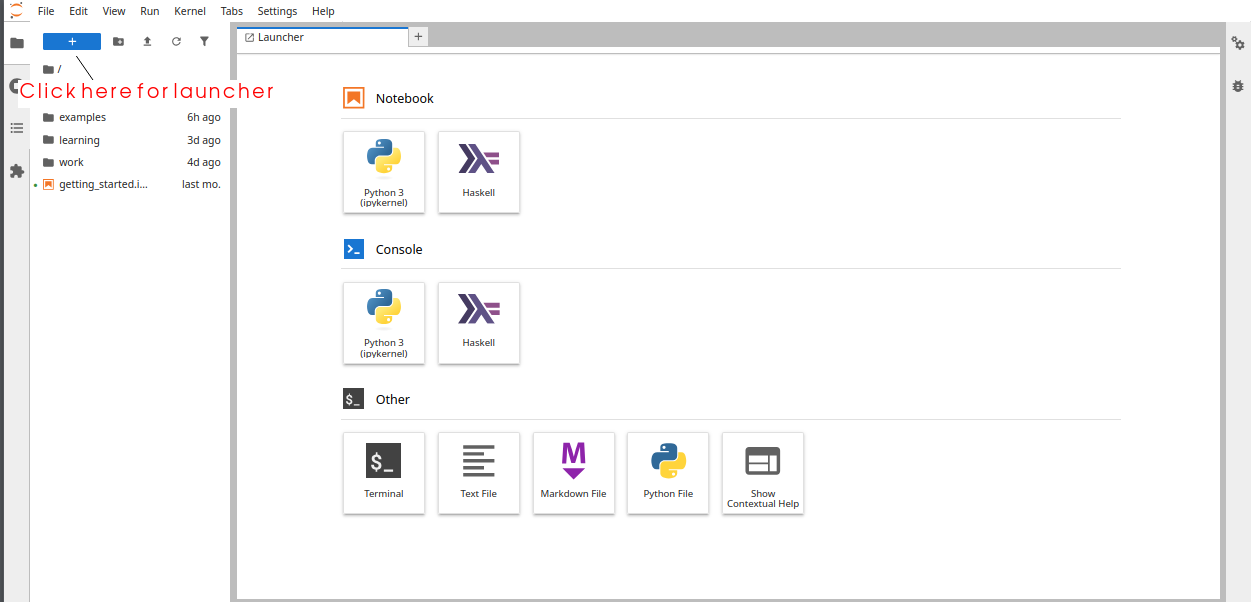Create a new Python File
This screenshot has height=602, width=1251.
[668, 473]
